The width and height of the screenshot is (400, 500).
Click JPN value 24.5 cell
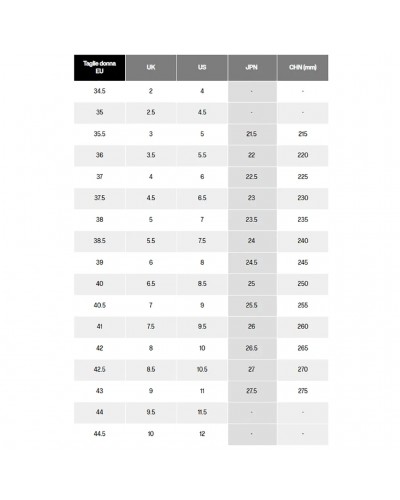[x=252, y=263]
